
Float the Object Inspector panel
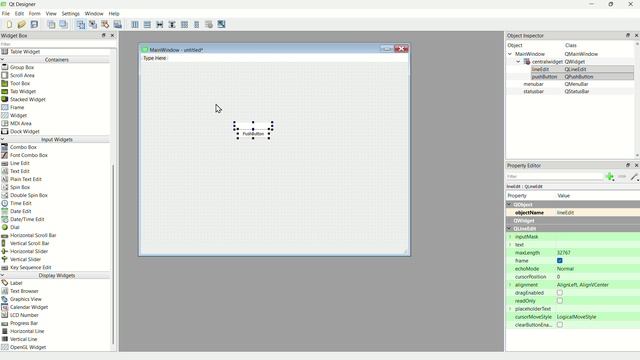(628, 36)
